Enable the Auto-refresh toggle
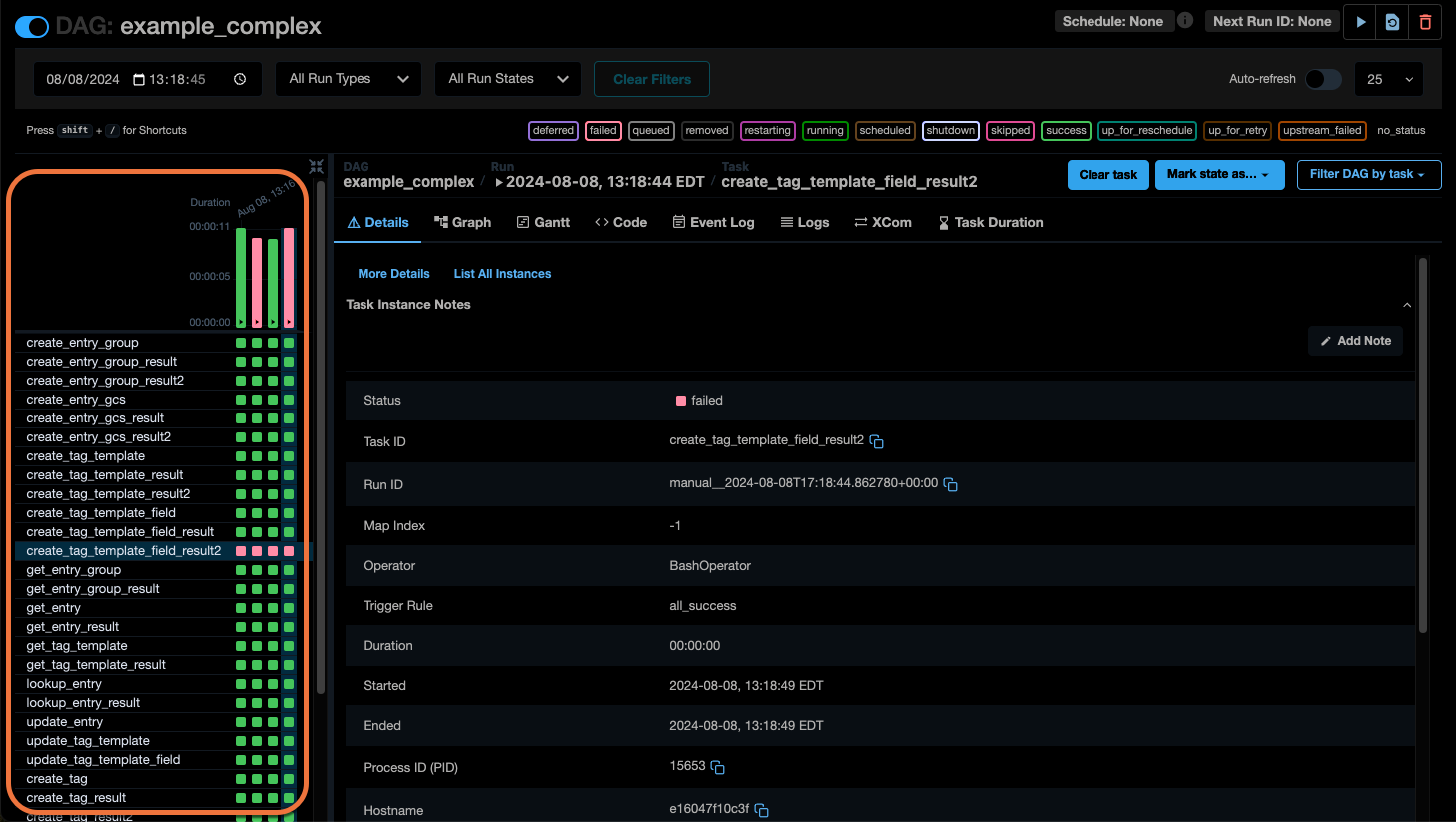Image resolution: width=1456 pixels, height=822 pixels. (1323, 78)
